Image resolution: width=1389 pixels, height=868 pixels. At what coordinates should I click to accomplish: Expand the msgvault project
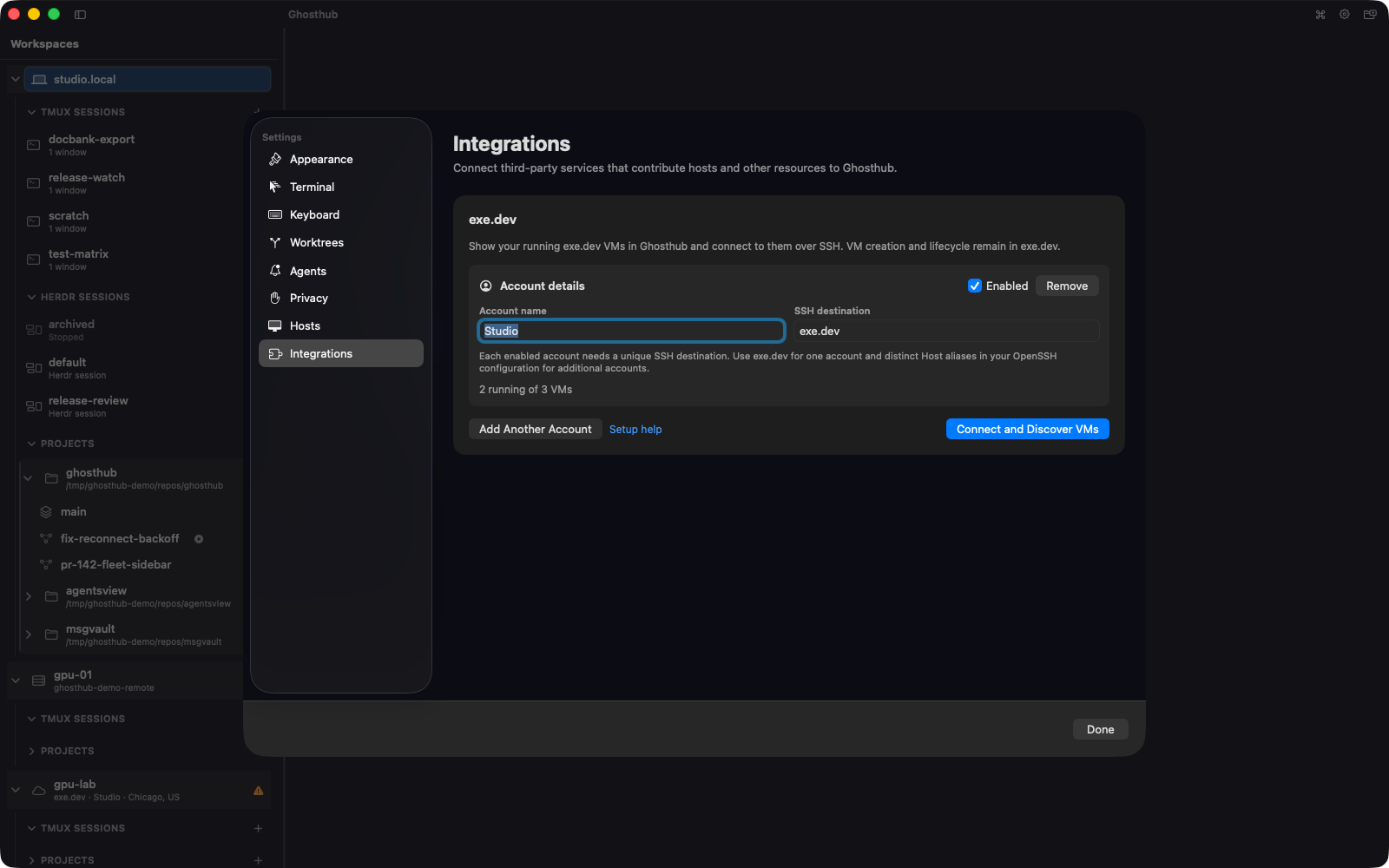click(x=28, y=635)
